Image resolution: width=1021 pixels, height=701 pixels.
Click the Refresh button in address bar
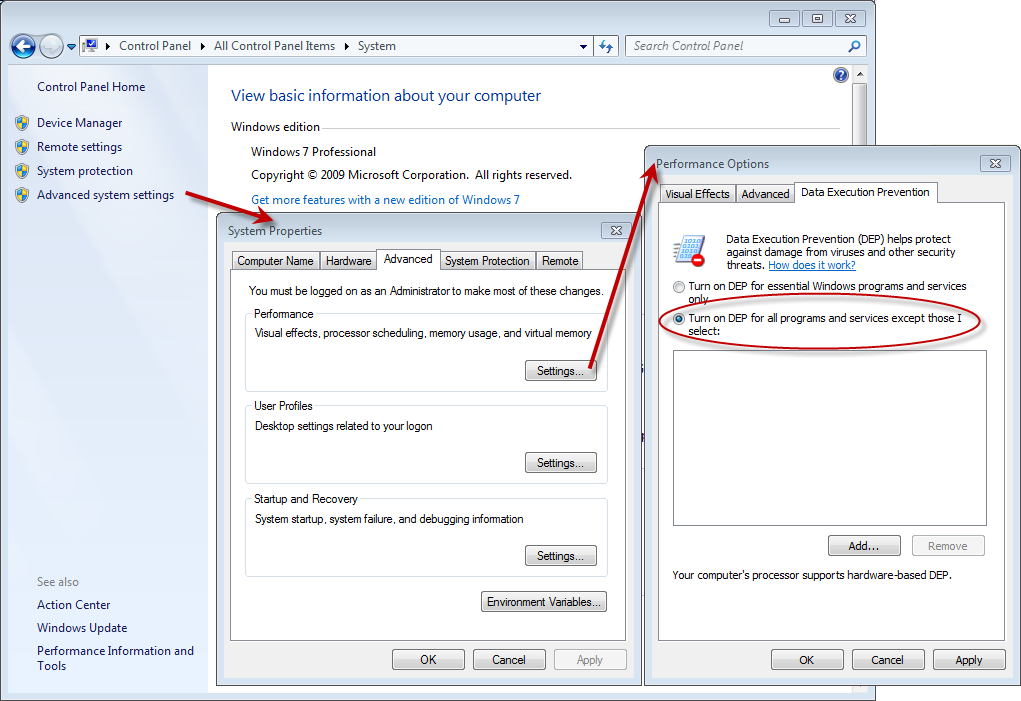point(606,46)
